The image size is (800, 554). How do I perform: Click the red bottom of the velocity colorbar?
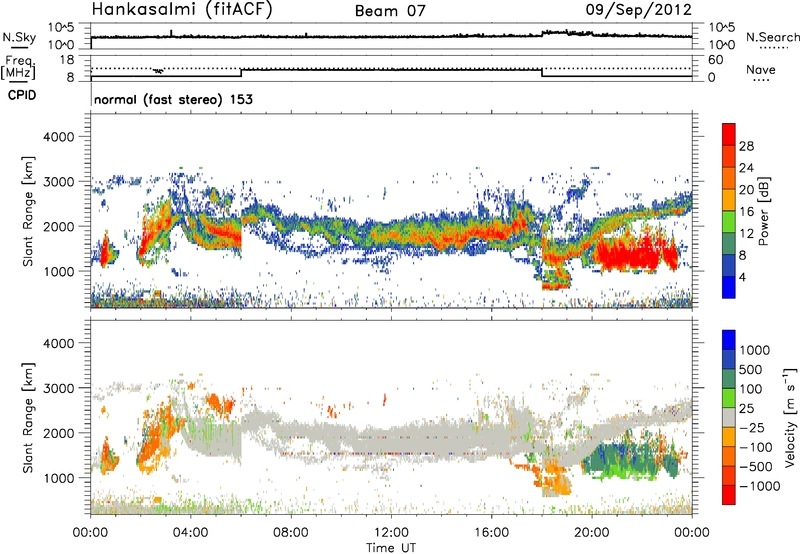point(729,495)
